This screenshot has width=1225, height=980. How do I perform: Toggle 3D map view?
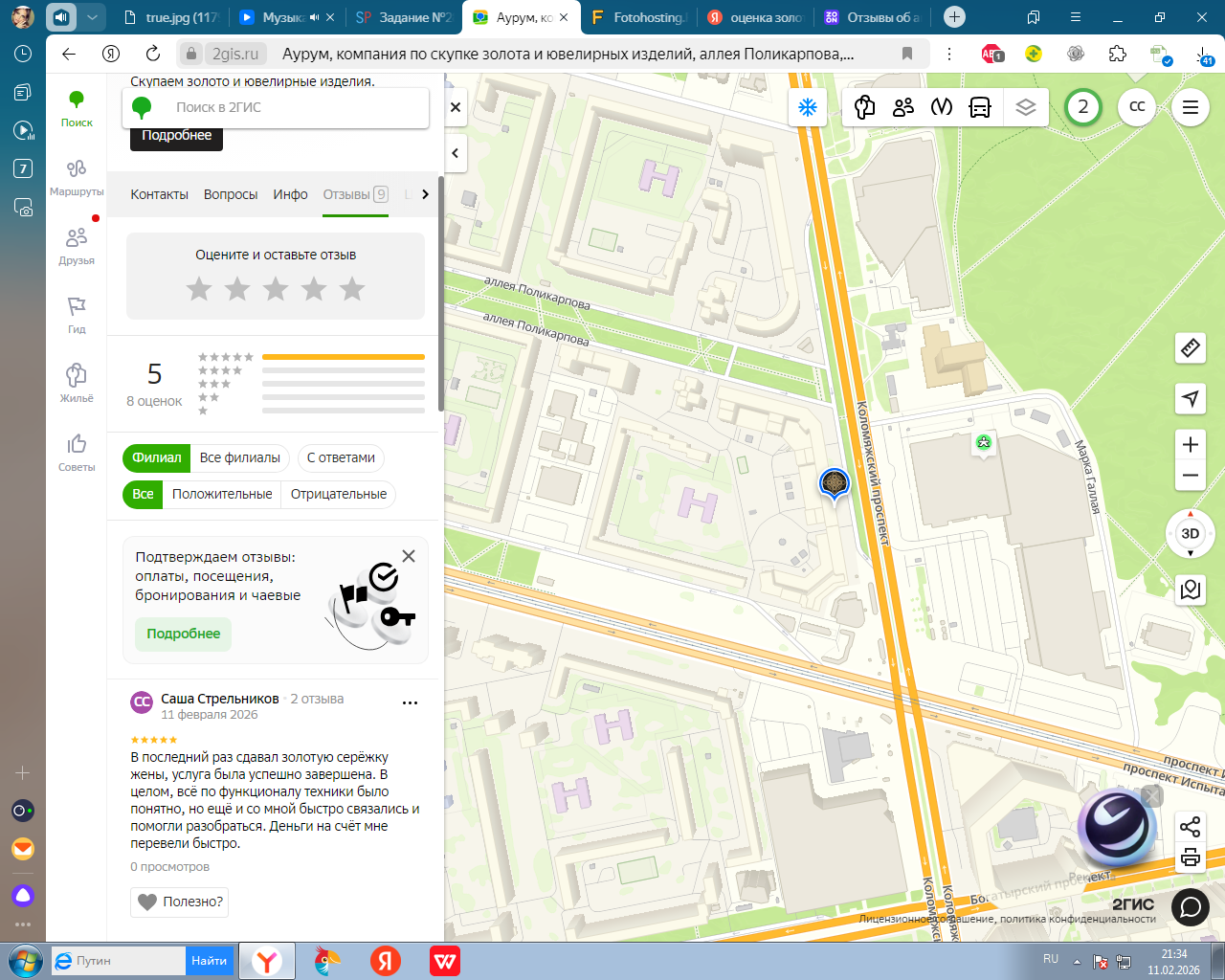pos(1190,534)
